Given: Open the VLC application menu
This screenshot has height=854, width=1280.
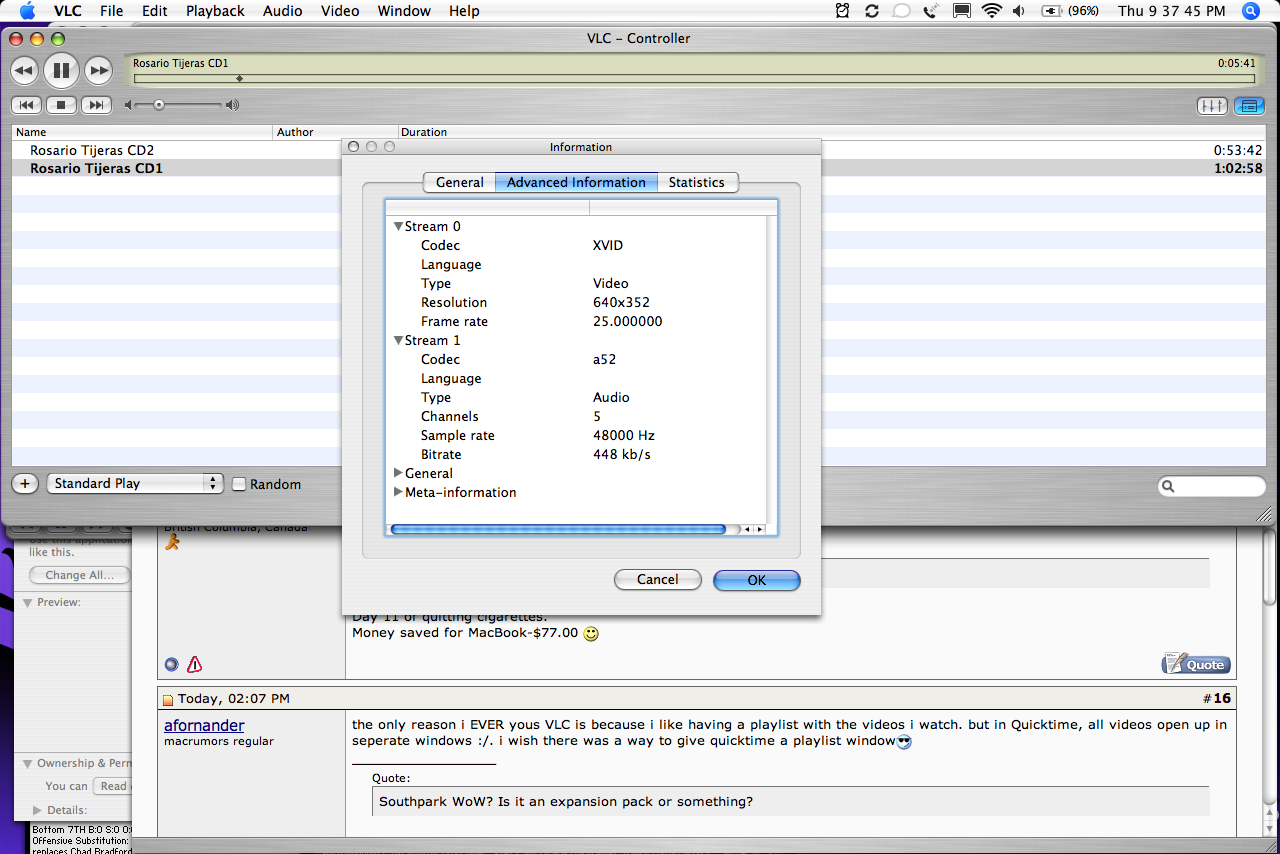Looking at the screenshot, I should (68, 11).
